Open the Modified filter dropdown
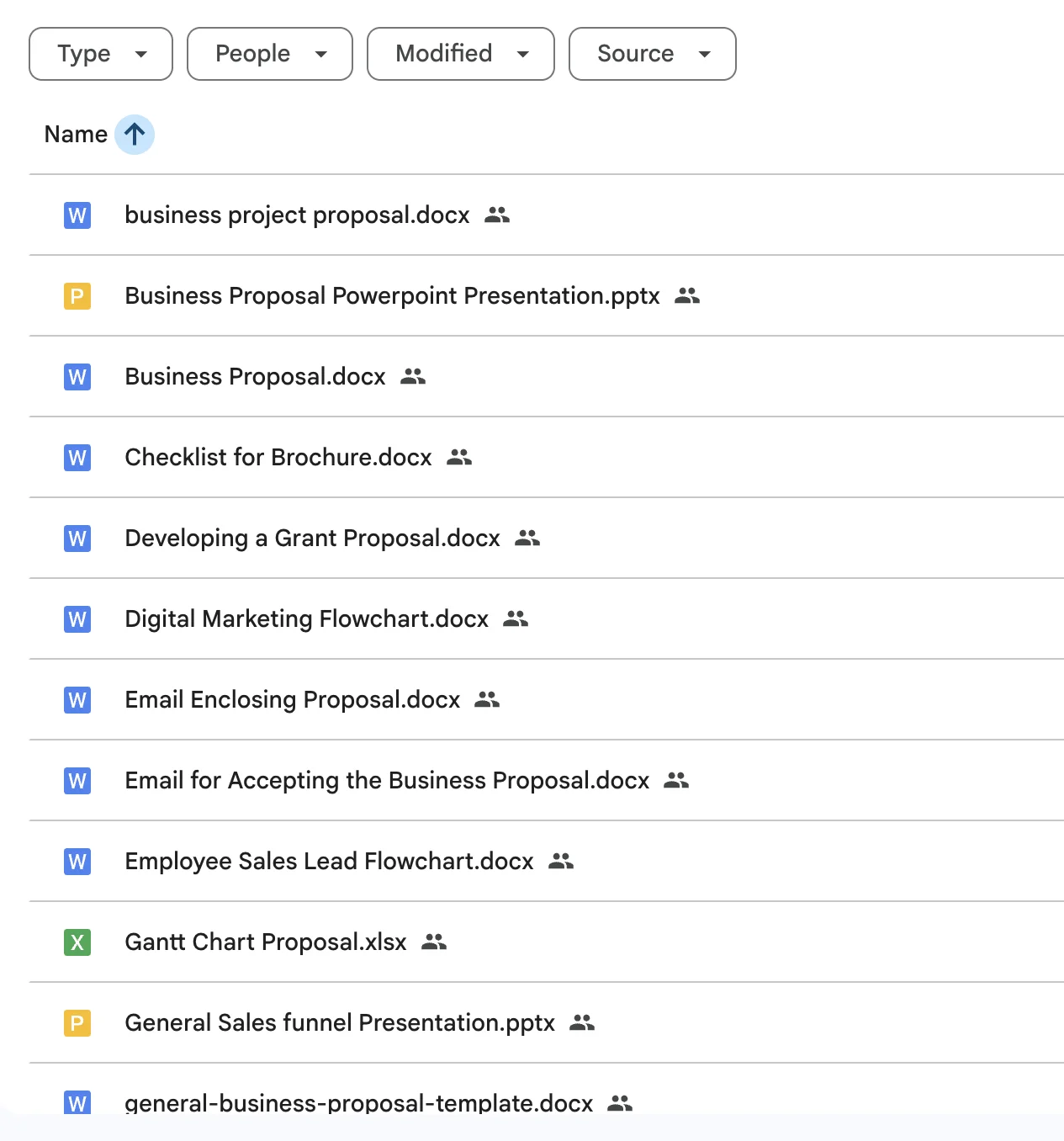This screenshot has width=1064, height=1141. click(460, 54)
